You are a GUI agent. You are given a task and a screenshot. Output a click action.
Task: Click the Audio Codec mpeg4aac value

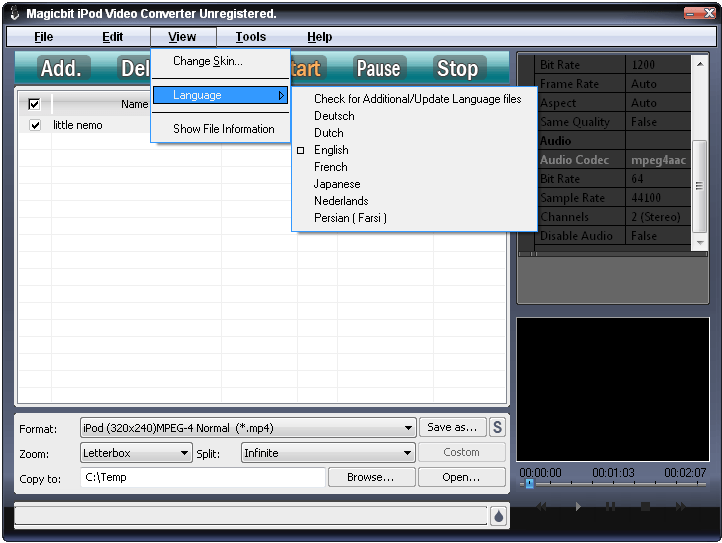pos(658,160)
